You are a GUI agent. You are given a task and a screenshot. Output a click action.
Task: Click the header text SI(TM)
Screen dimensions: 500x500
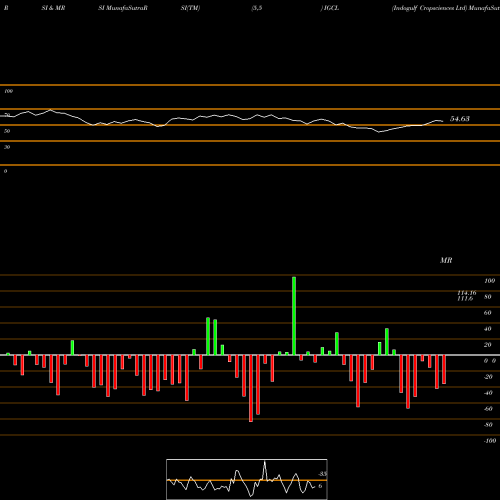190,8
